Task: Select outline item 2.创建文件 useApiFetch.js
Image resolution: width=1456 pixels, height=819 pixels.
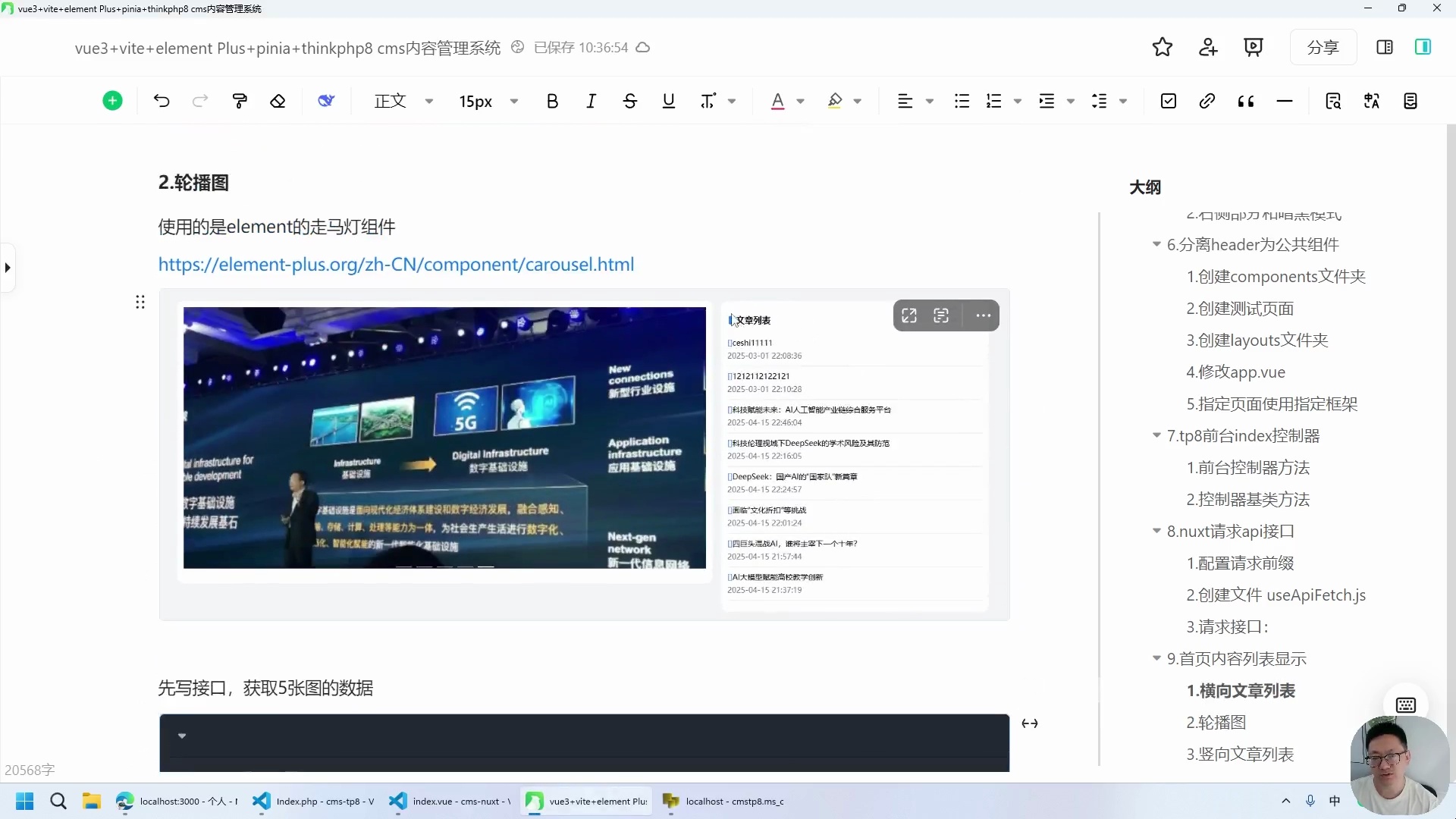Action: (1276, 595)
